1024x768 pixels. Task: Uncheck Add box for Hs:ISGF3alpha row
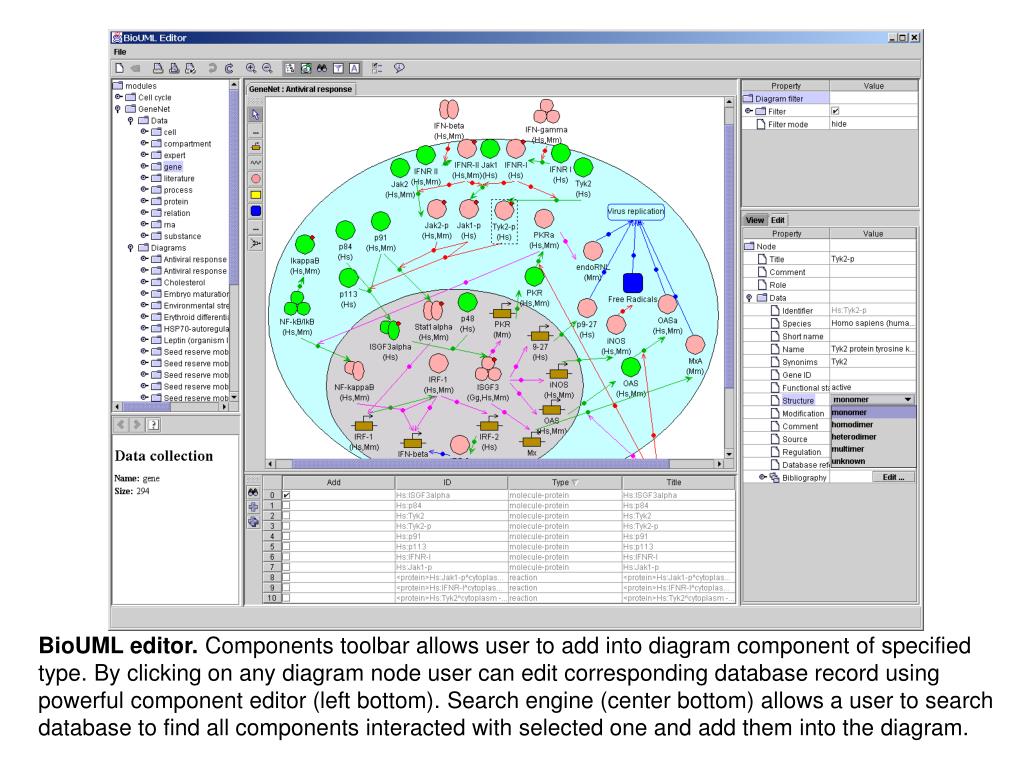point(286,495)
